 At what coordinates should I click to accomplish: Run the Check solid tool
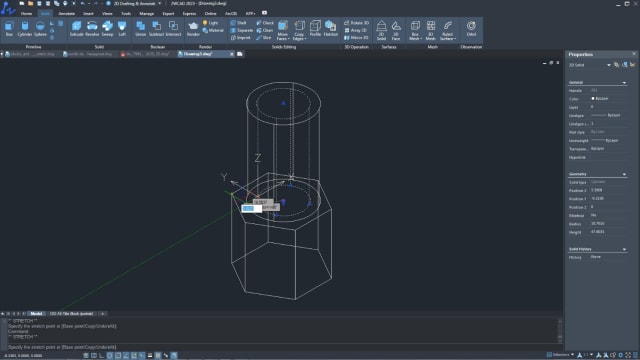(x=265, y=23)
